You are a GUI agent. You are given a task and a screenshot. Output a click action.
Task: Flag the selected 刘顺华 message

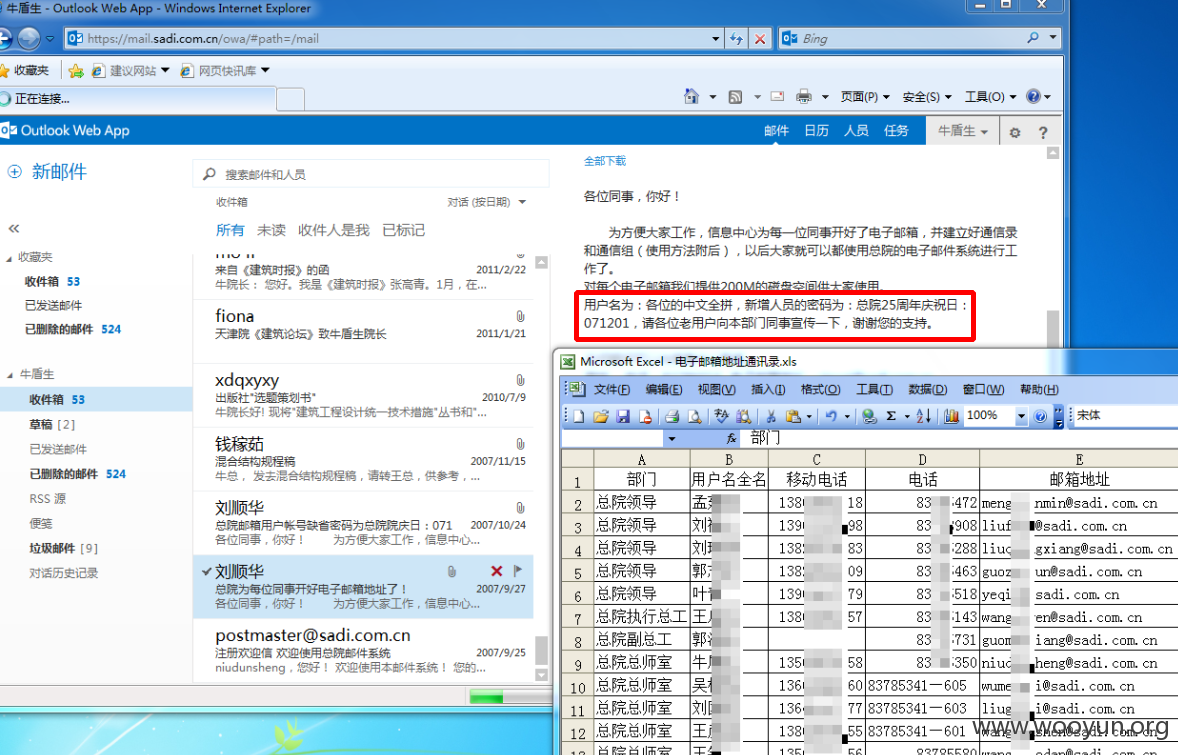tap(518, 571)
